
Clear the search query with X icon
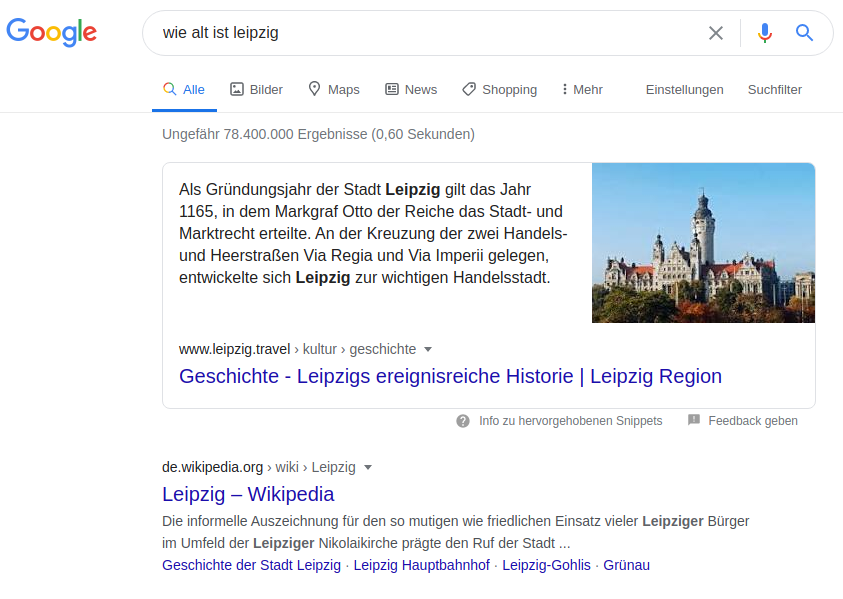pyautogui.click(x=716, y=33)
